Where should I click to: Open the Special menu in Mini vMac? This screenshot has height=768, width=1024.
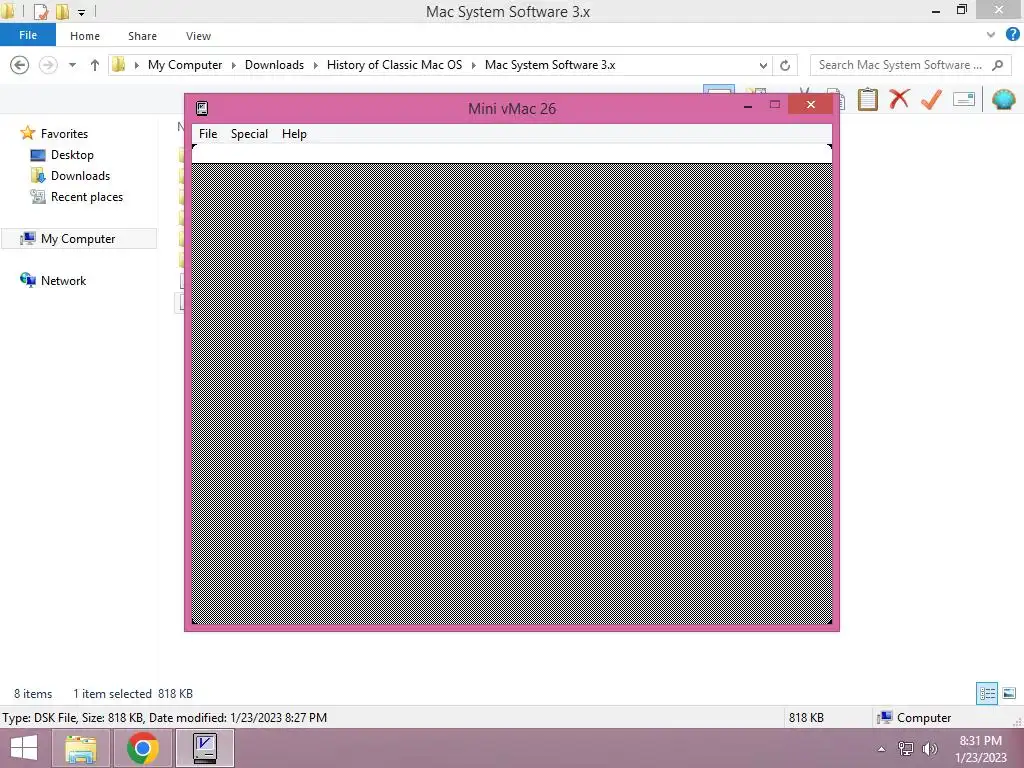[x=249, y=134]
